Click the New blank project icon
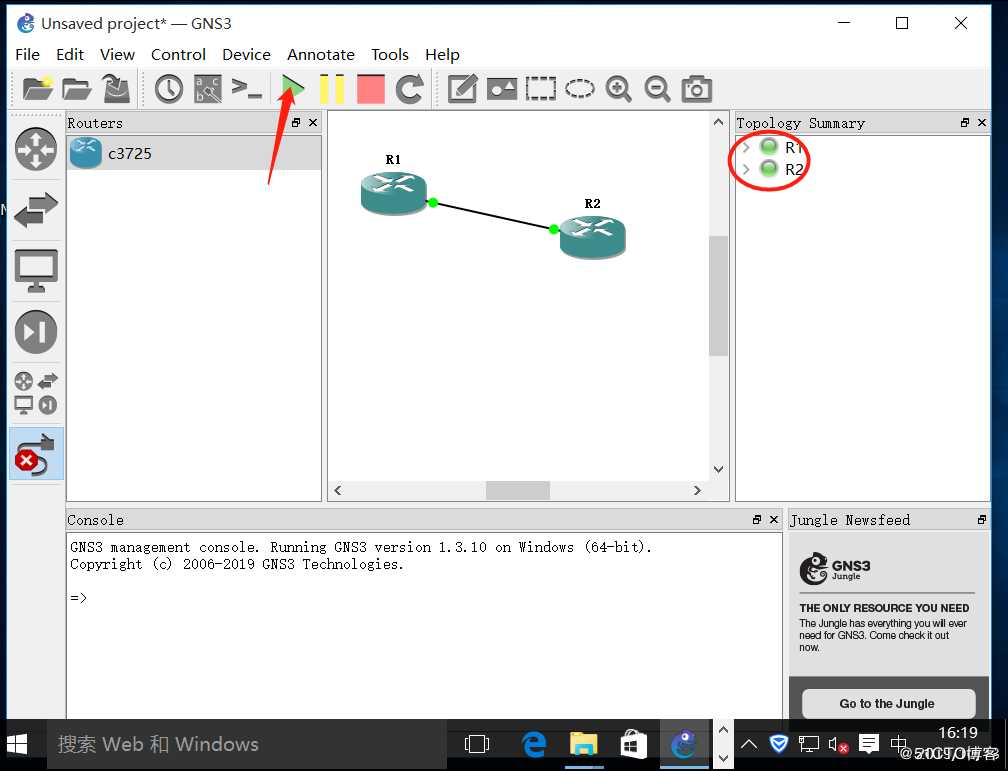 pos(37,89)
